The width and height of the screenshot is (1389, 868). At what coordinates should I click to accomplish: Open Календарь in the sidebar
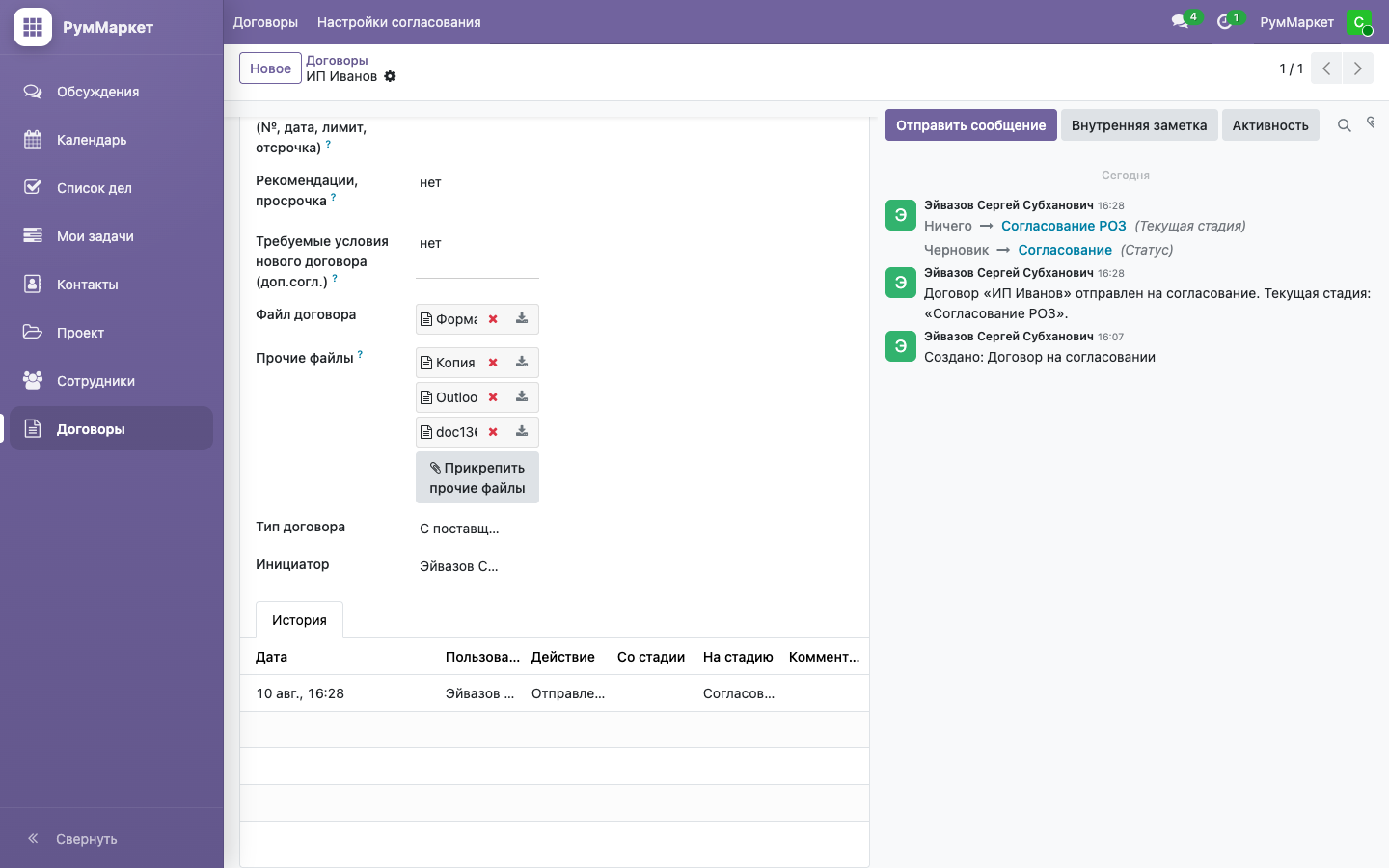pyautogui.click(x=112, y=140)
